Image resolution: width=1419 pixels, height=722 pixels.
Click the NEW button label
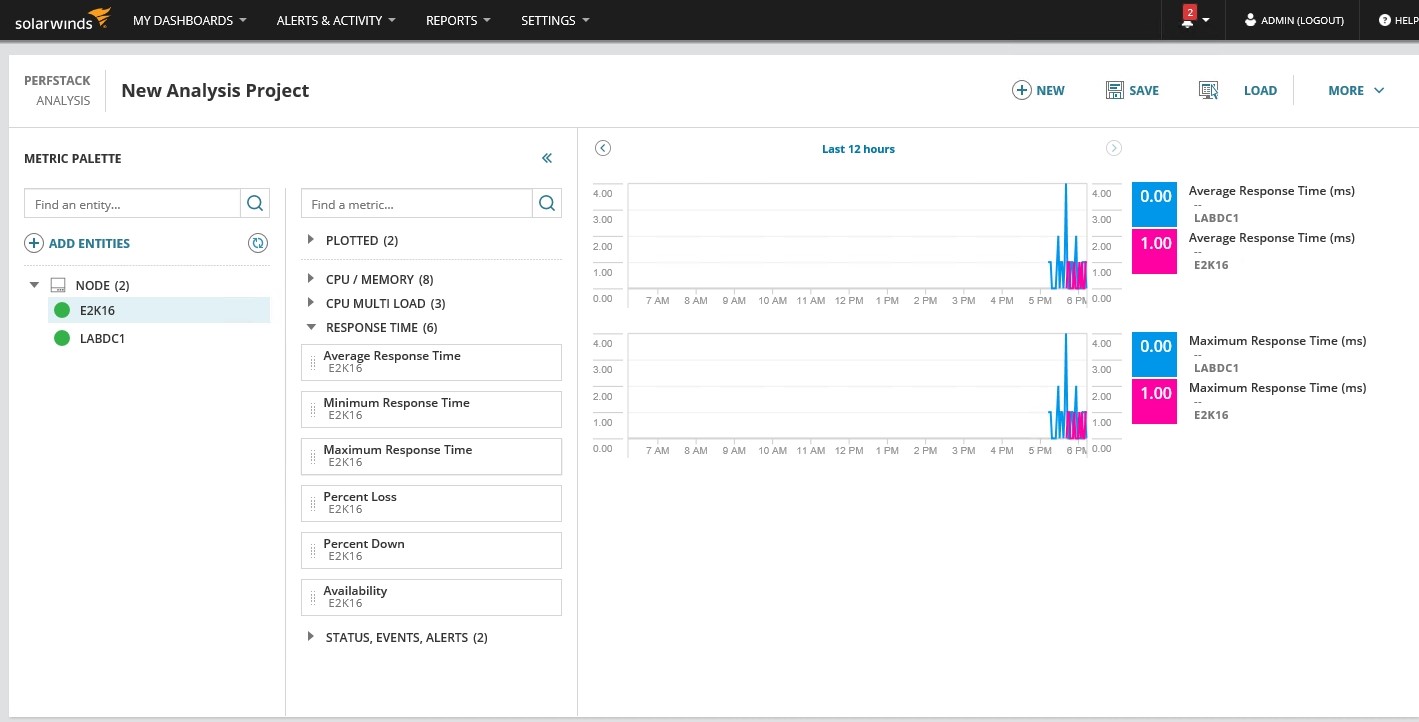[1050, 90]
